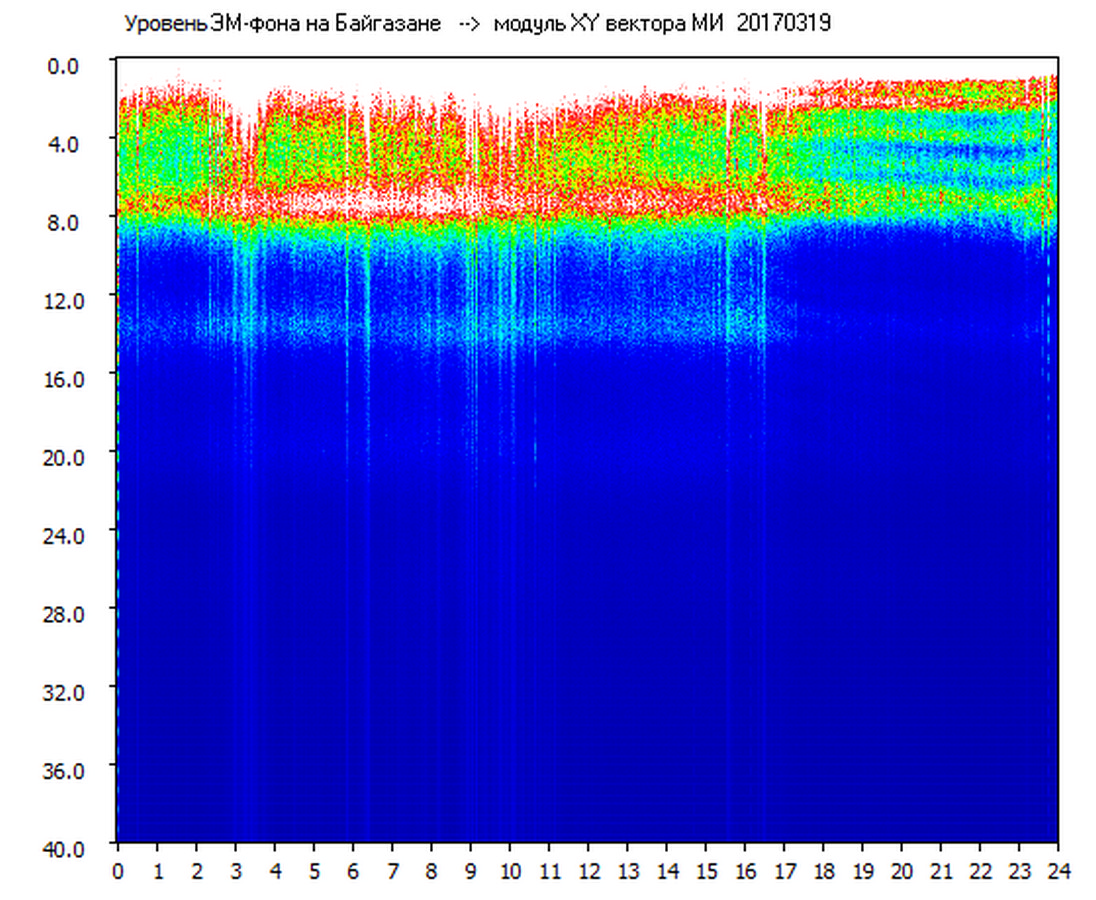Click the 'модуль XY вектора МИ' title text
The width and height of the screenshot is (1096, 900).
(x=608, y=24)
